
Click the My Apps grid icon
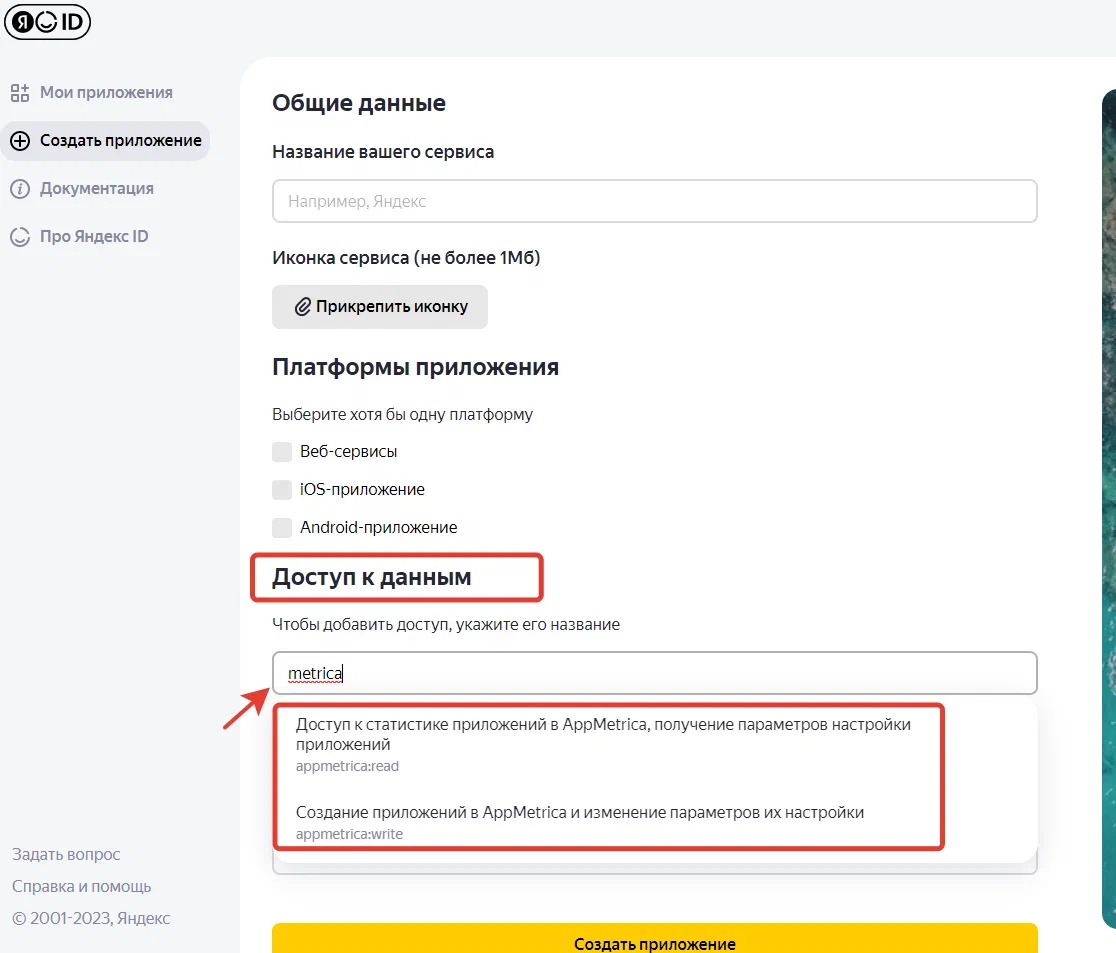(20, 93)
